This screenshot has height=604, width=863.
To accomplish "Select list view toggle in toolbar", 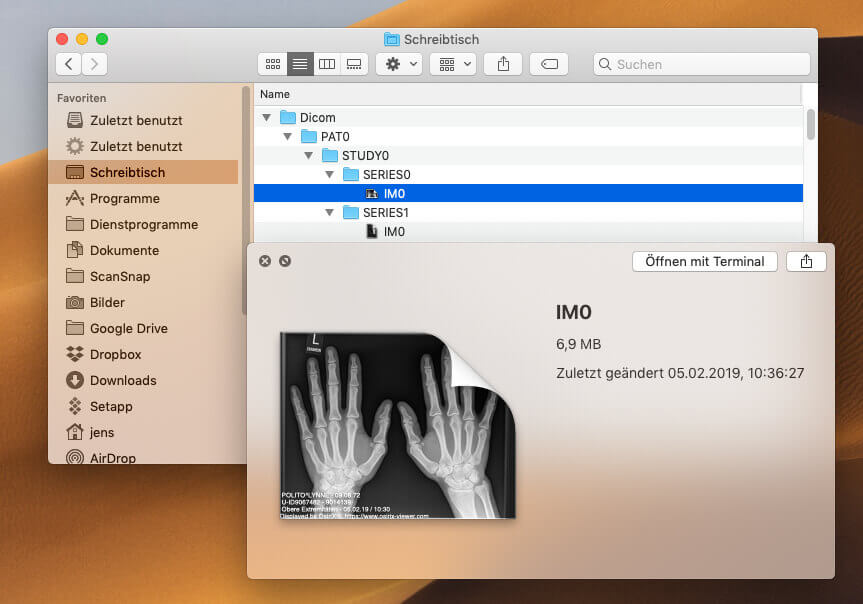I will click(300, 64).
